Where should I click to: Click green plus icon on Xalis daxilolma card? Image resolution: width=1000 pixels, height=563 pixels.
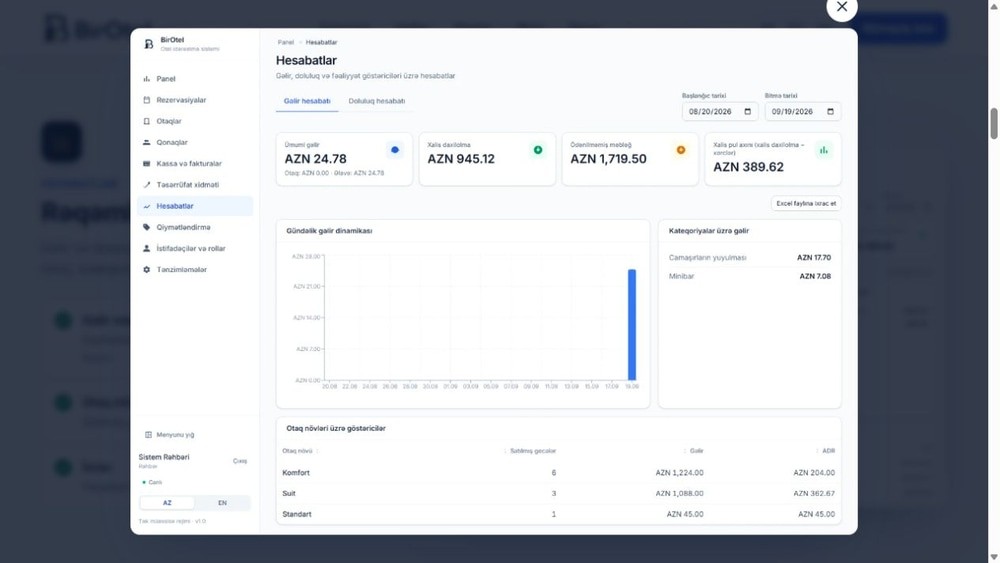tap(538, 150)
